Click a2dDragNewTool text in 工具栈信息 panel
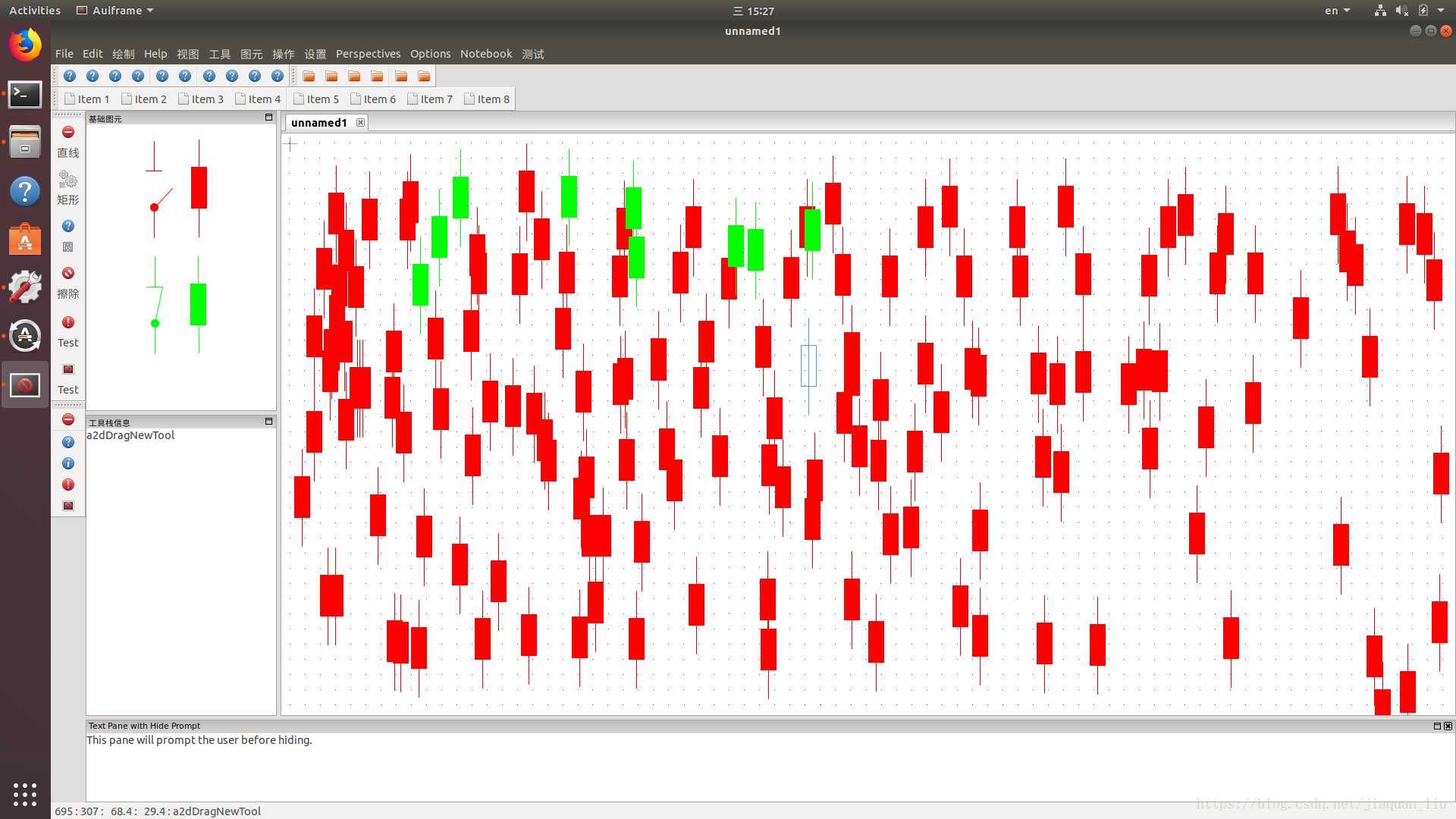The image size is (1456, 819). [130, 435]
